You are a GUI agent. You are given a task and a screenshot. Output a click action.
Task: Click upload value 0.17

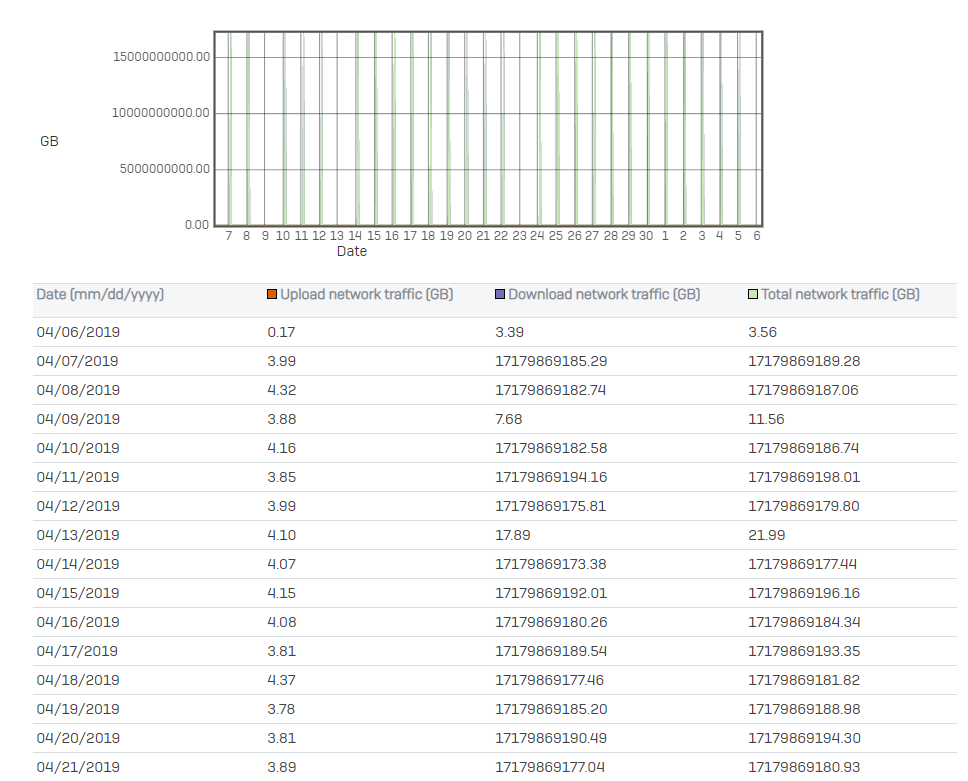(281, 332)
